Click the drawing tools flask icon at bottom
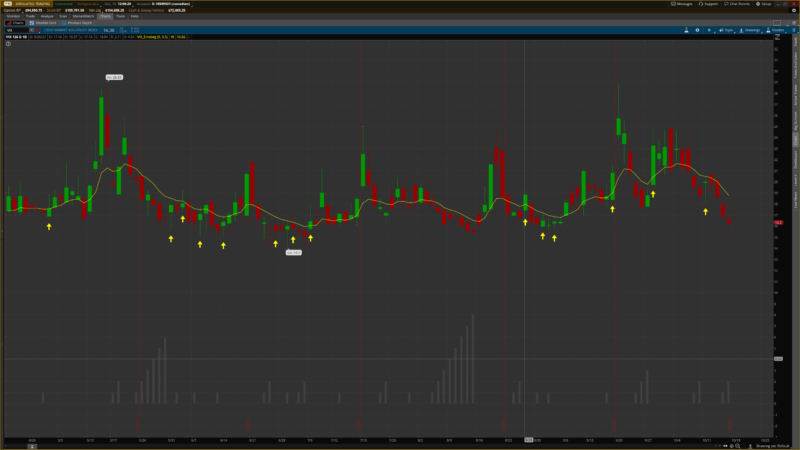Screen dimensions: 800x450 pos(750,446)
